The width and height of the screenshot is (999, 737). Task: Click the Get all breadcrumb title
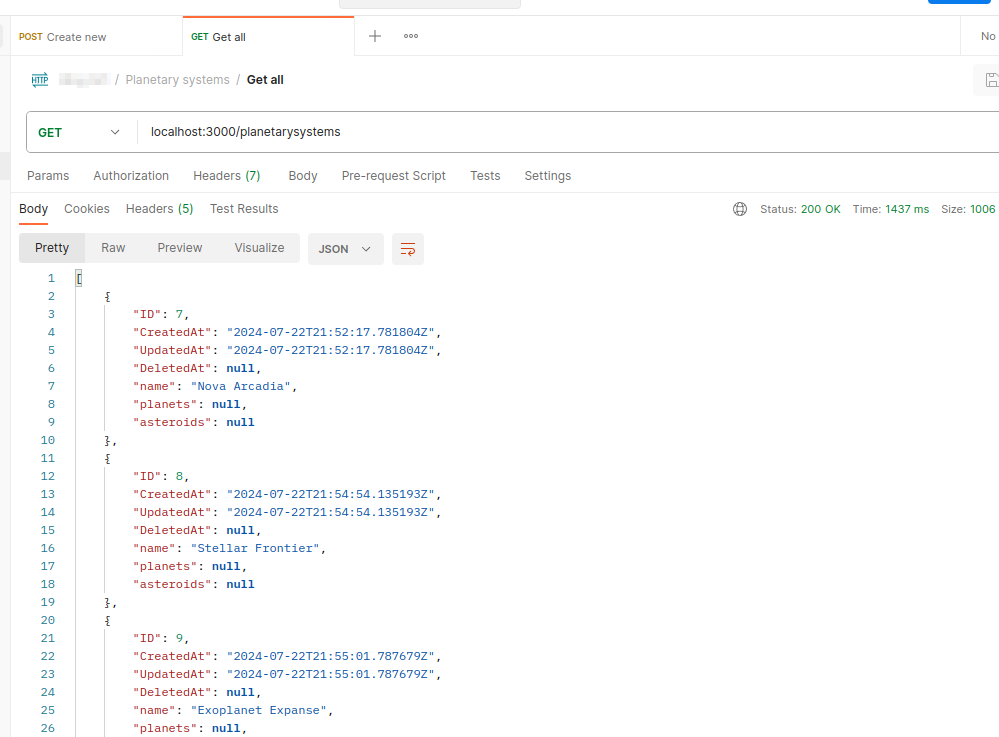tap(265, 80)
